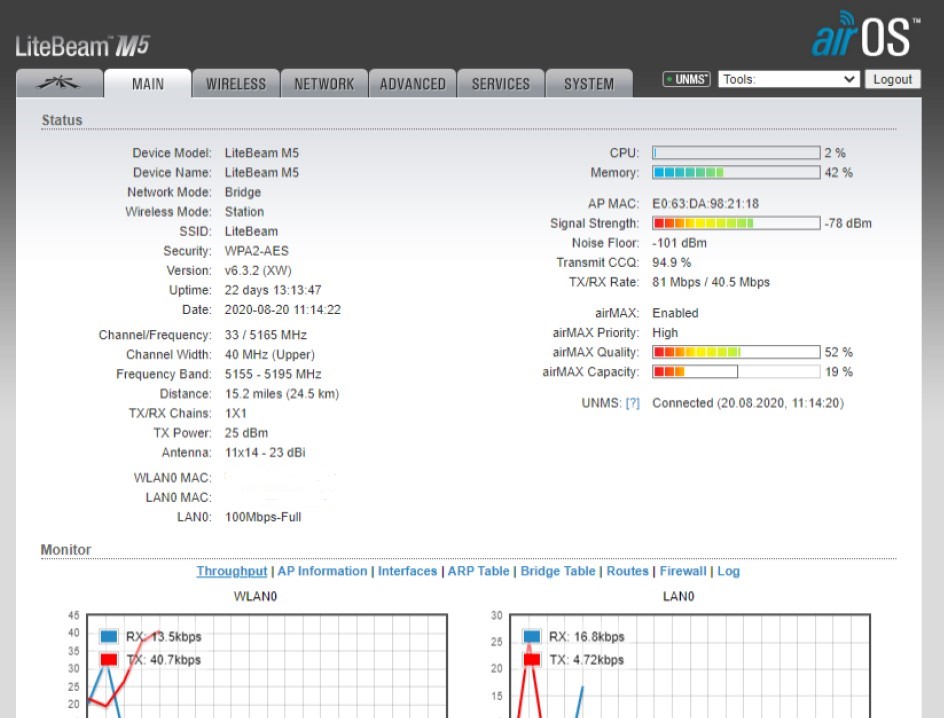The image size is (944, 718).
Task: Click the UNMS status Connected (20.08.2020, 11:14:20)
Action: click(748, 403)
